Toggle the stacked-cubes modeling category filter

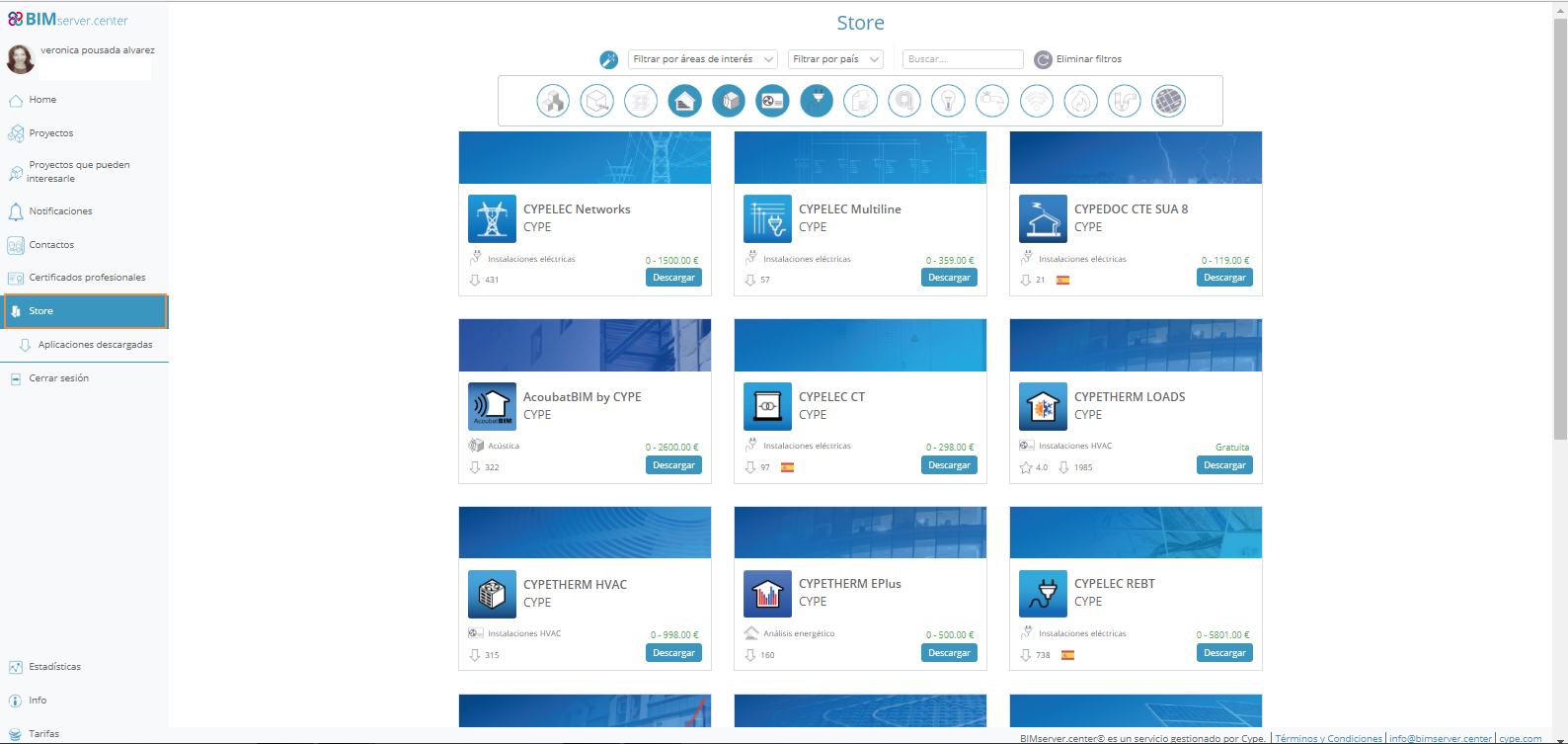coord(553,101)
